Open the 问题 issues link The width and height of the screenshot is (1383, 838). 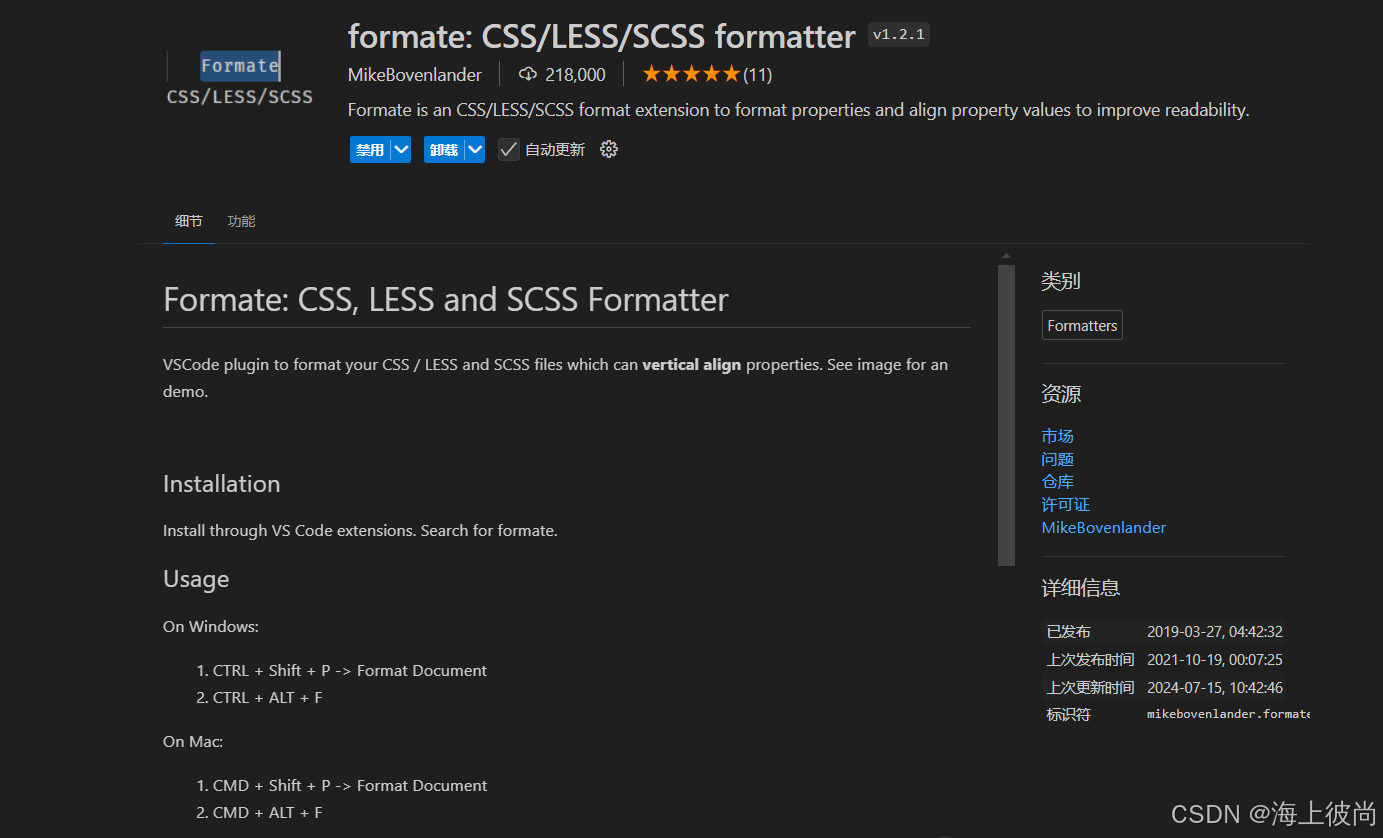[1057, 459]
